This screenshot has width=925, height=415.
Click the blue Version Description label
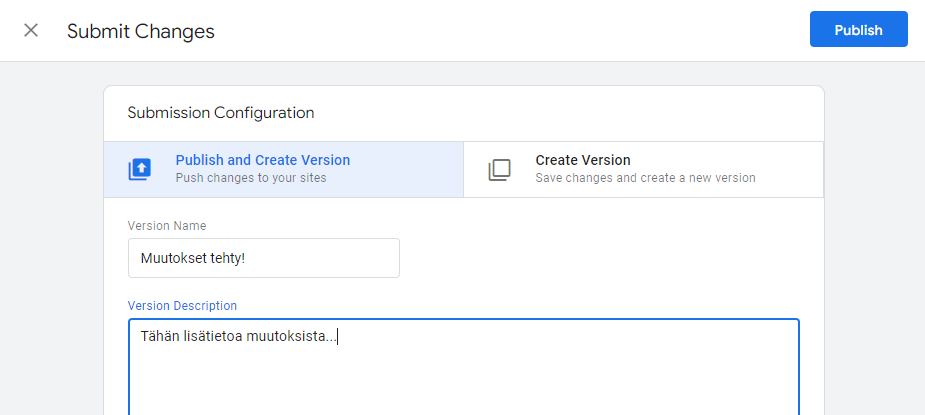(182, 306)
